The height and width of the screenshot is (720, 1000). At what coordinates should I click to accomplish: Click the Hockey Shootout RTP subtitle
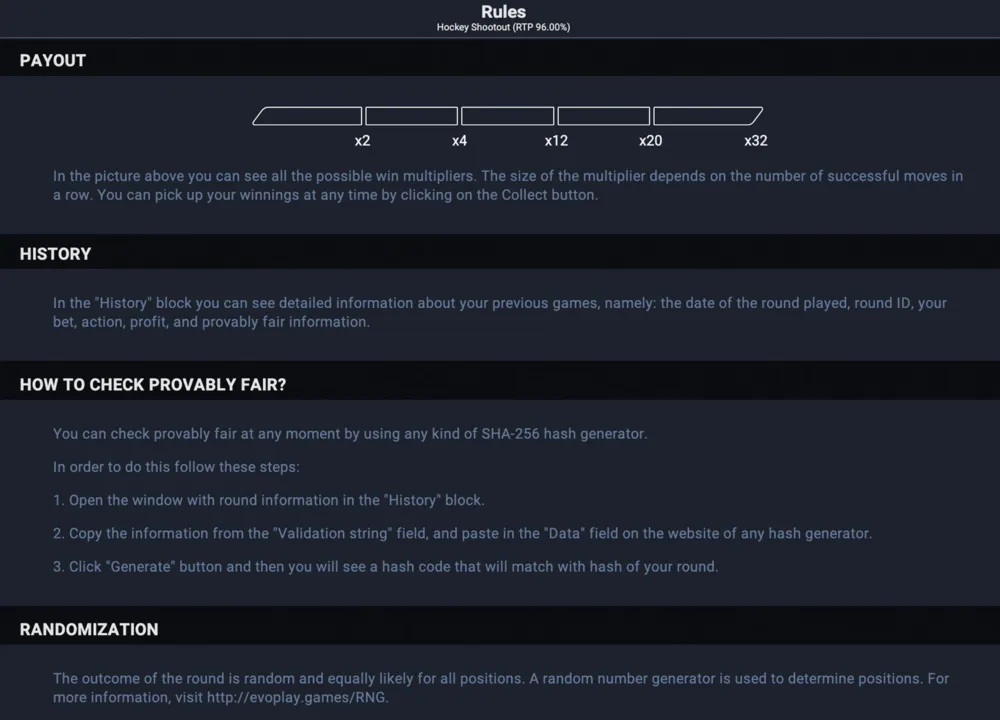click(x=503, y=27)
